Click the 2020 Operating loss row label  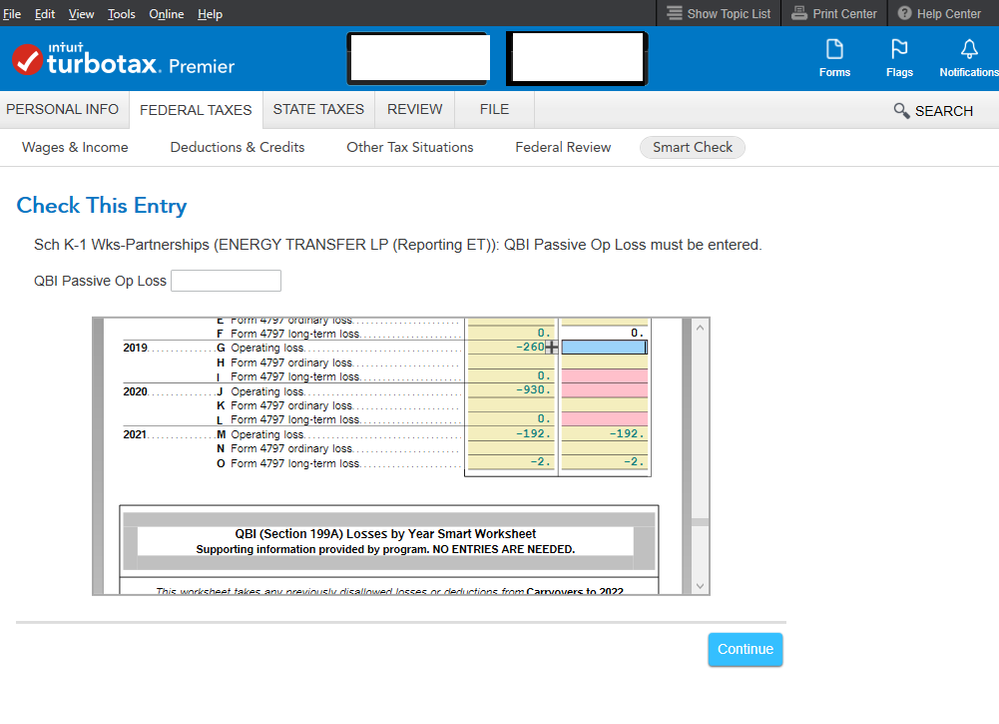coord(267,392)
